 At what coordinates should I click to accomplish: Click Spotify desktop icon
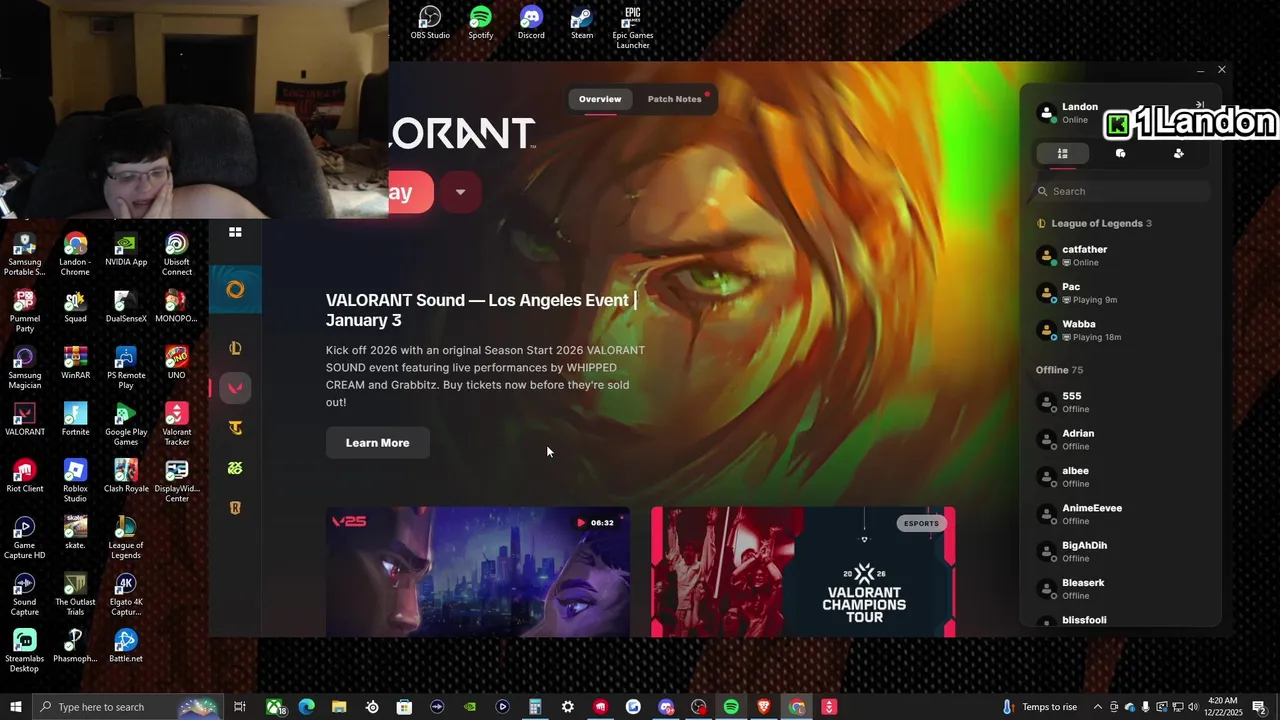tap(481, 23)
